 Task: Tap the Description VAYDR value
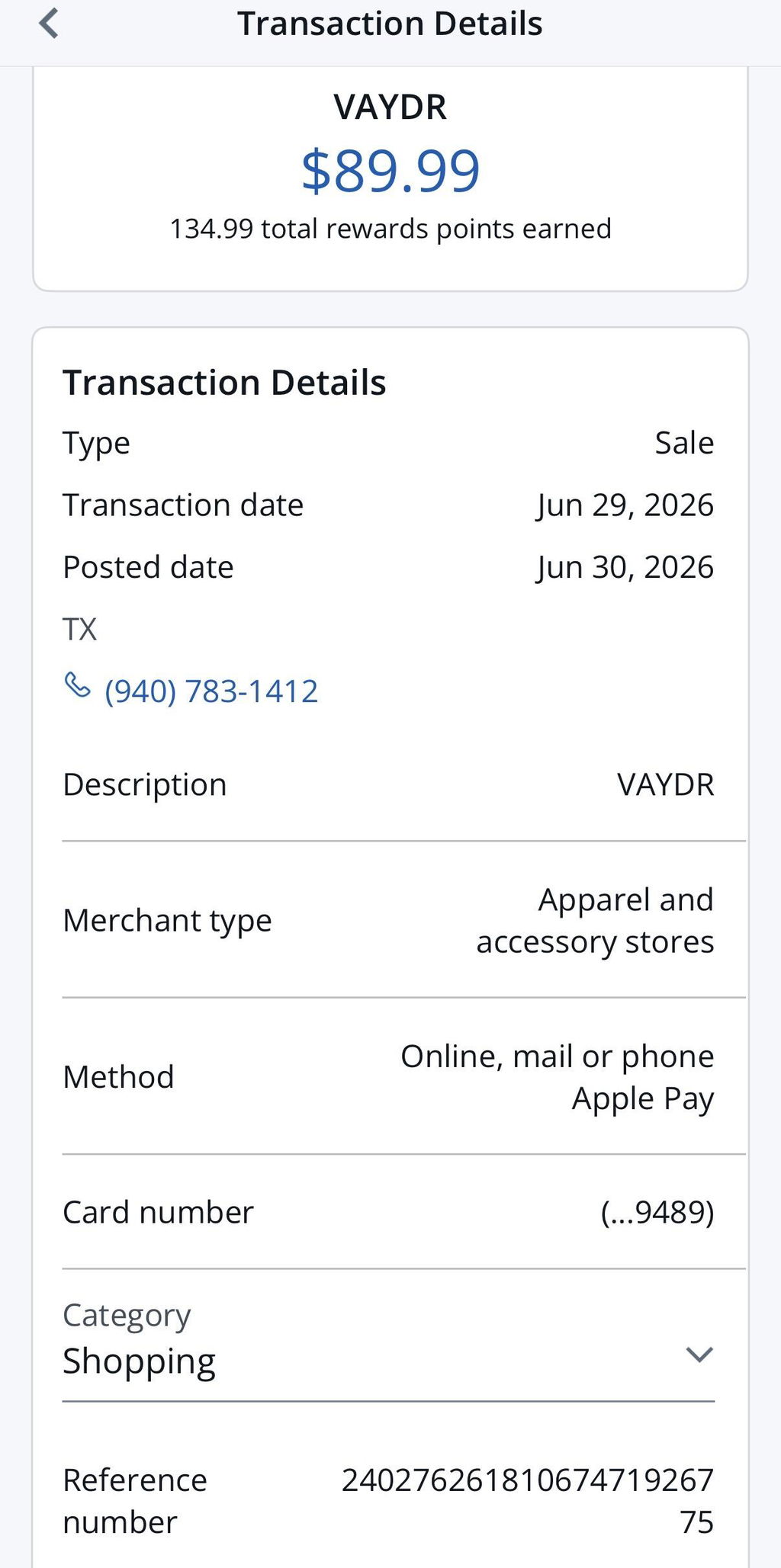pyautogui.click(x=666, y=785)
